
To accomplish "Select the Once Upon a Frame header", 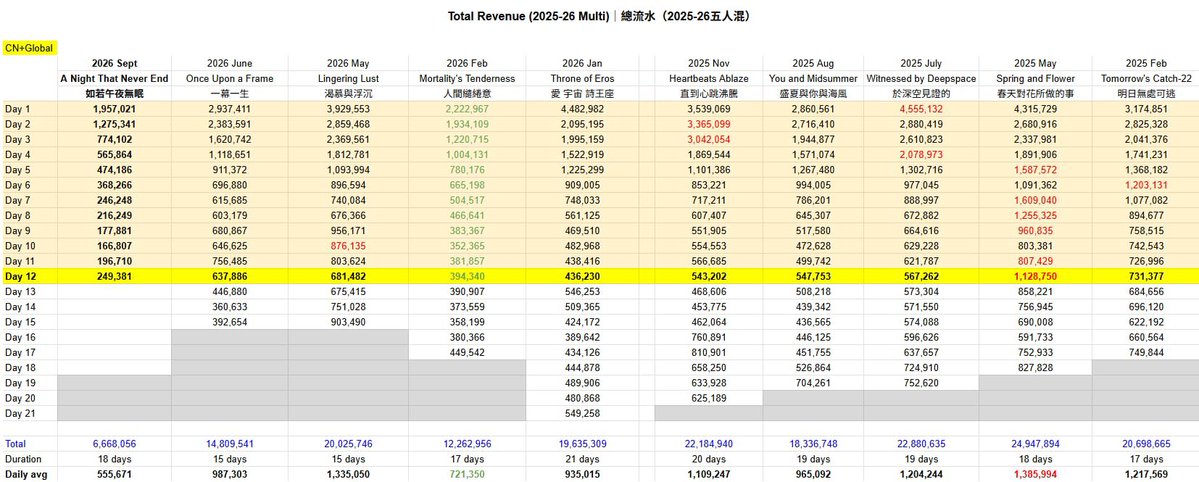I will tap(229, 78).
